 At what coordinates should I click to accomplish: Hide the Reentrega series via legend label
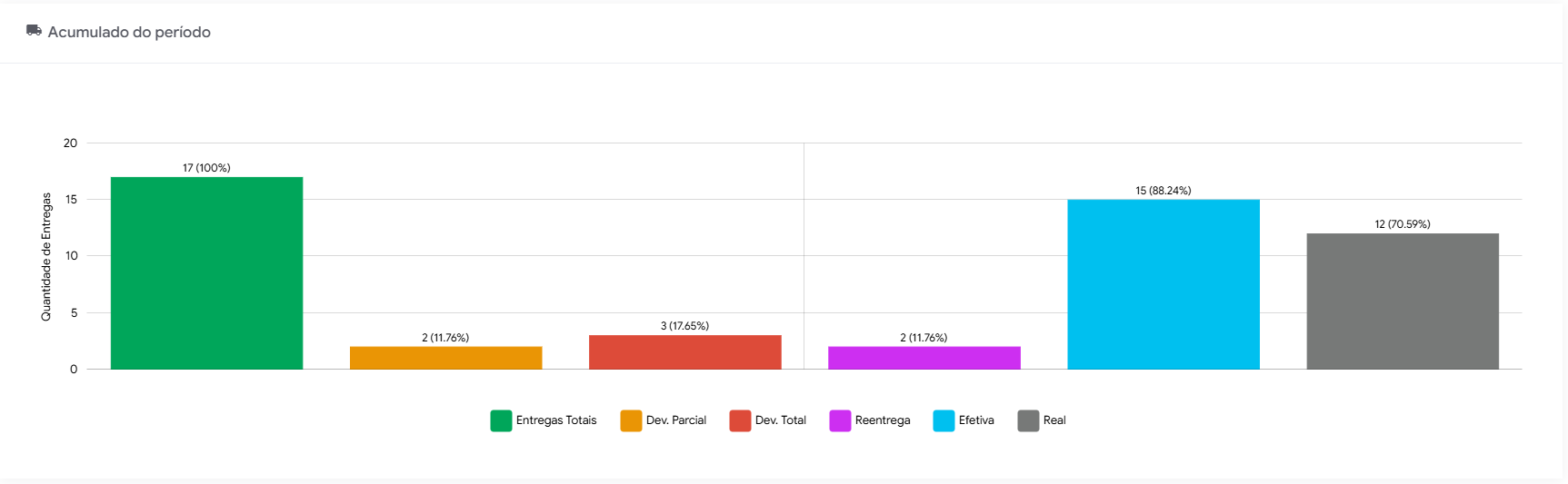tap(883, 420)
